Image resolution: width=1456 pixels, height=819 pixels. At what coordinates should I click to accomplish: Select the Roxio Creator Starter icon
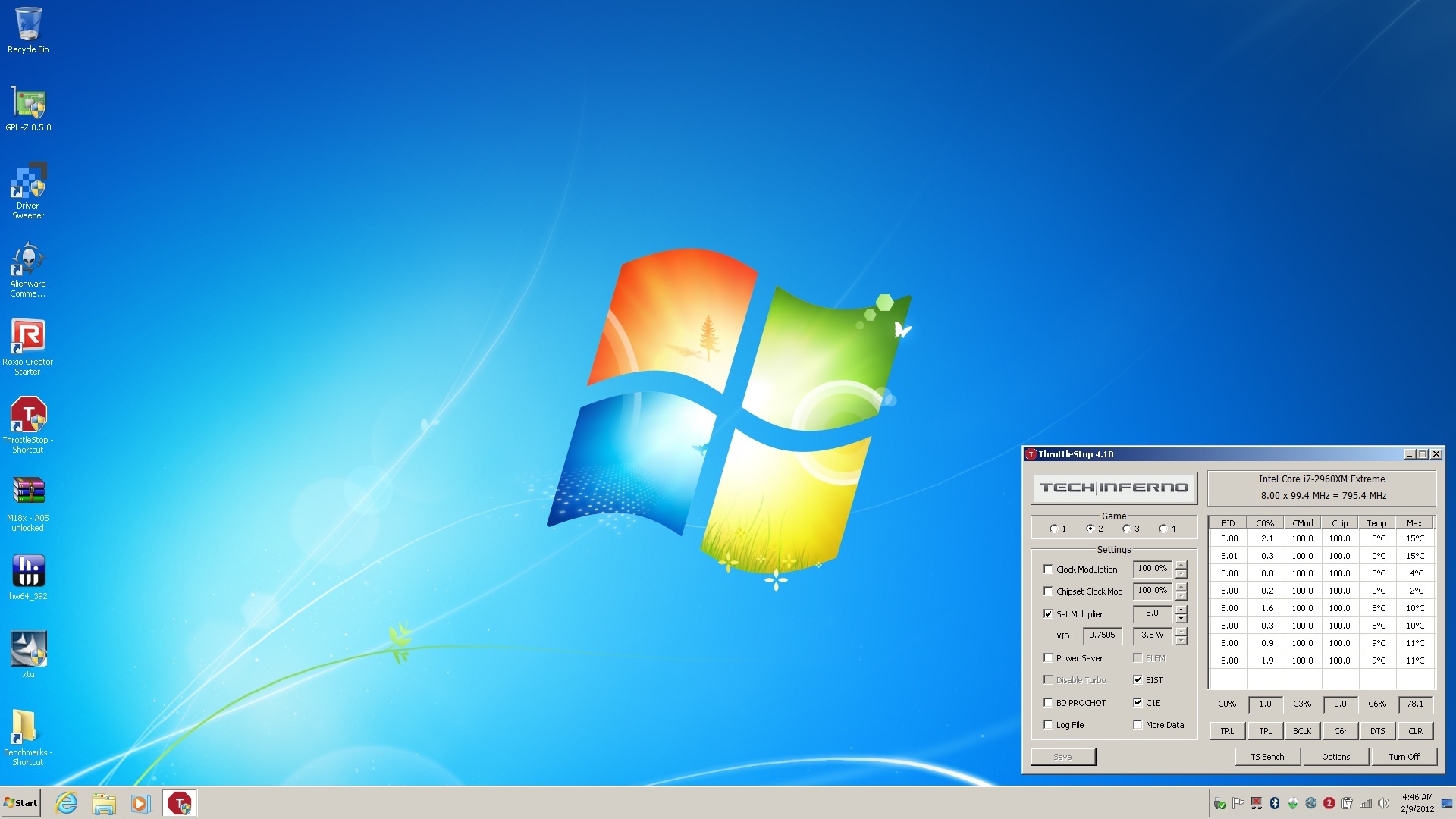(28, 347)
